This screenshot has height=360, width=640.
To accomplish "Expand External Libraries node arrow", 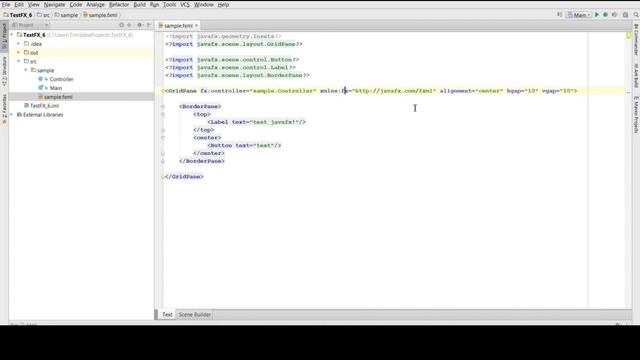I will [12, 115].
